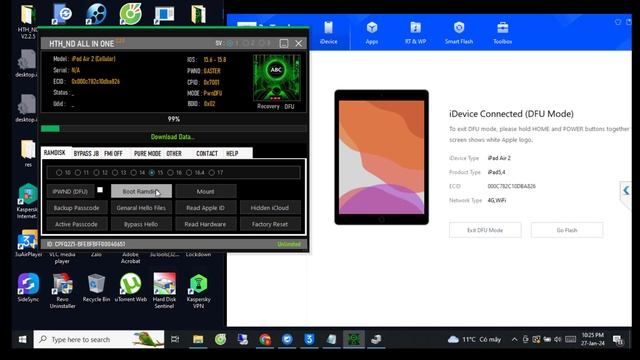Choose iOS 14 ramdisk radio button
640x360 pixels.
click(133, 173)
